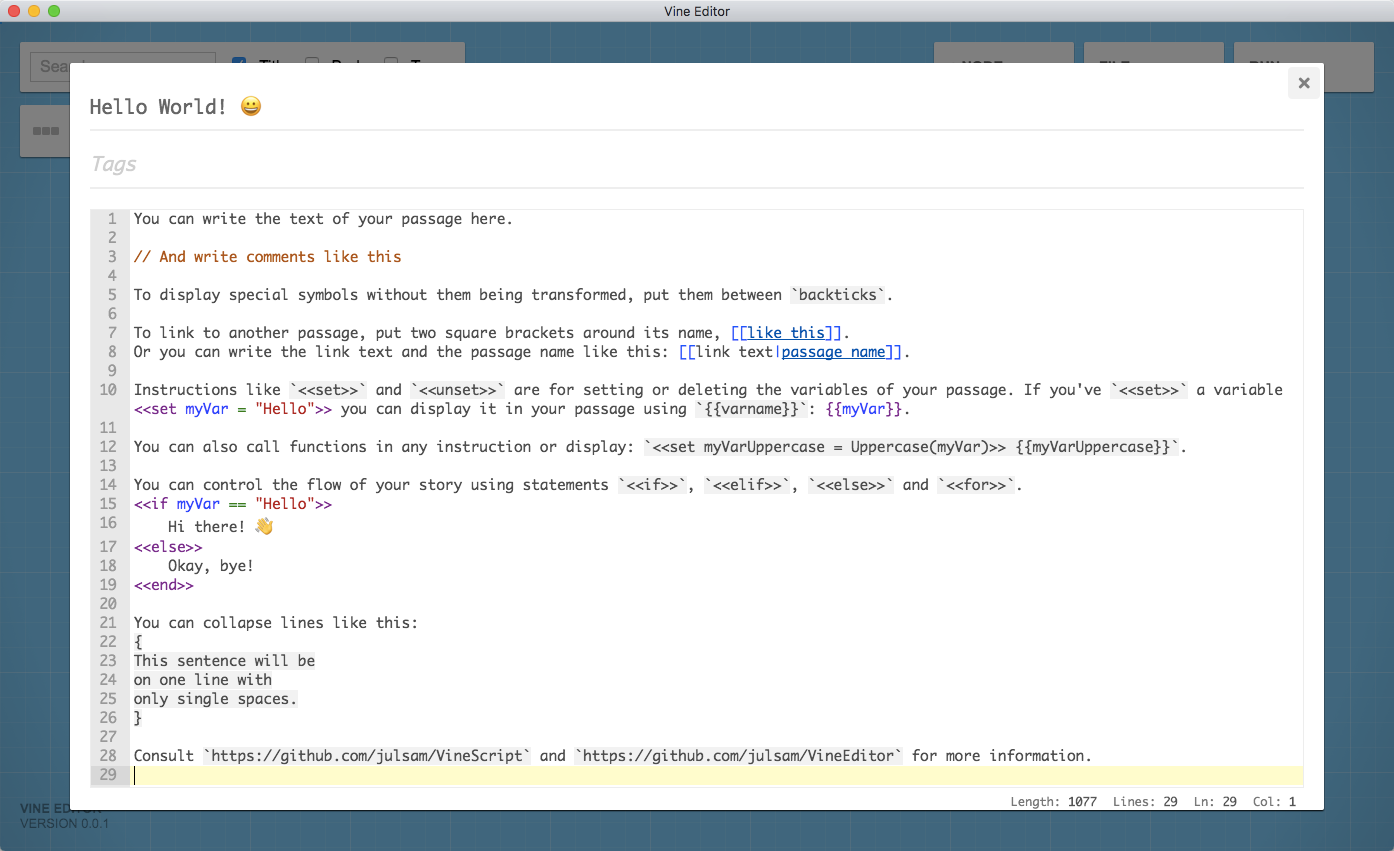Click the comment "// And write comments like this"
The image size is (1394, 851).
coord(267,257)
